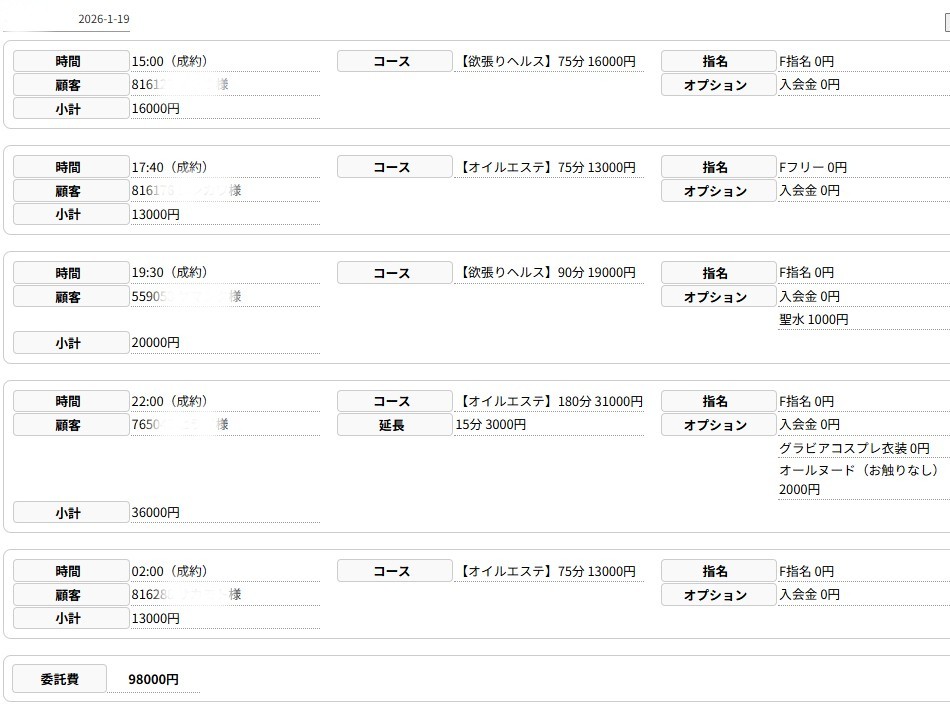Click the 【欲張りヘルス】75分 16000円 course entry

pos(548,61)
